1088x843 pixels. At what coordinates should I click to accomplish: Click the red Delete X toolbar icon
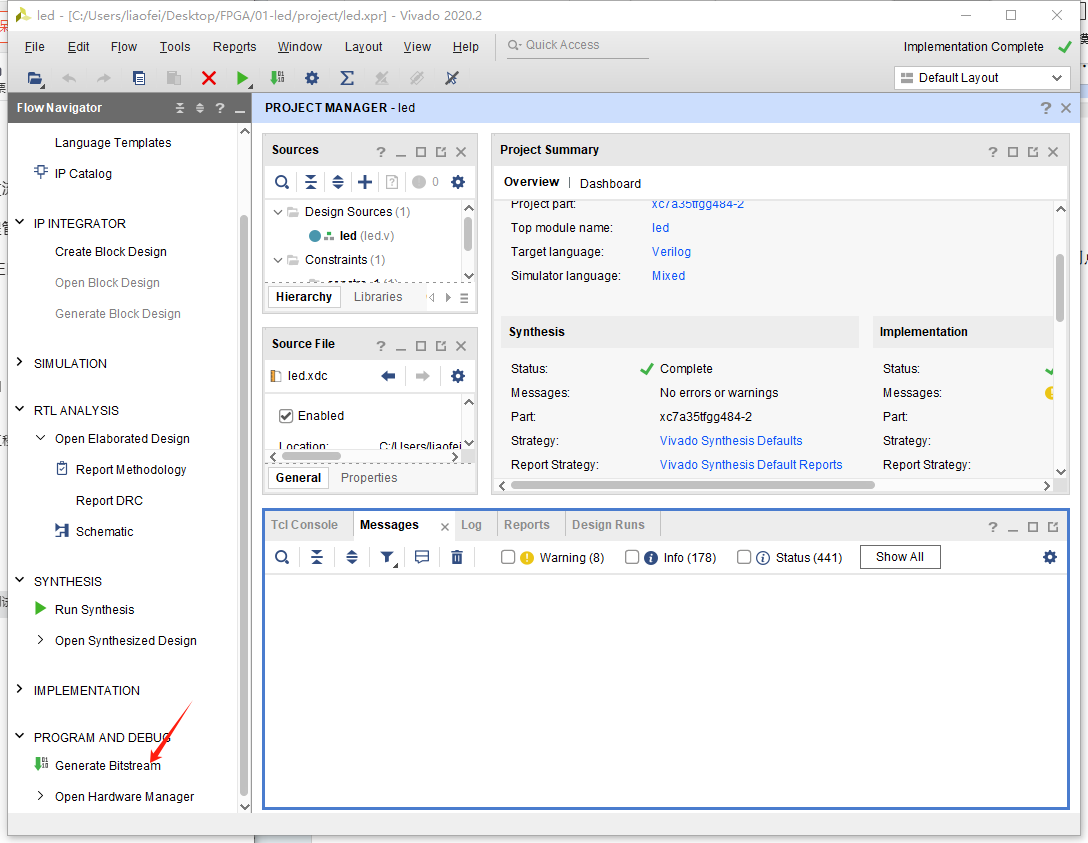click(x=208, y=78)
